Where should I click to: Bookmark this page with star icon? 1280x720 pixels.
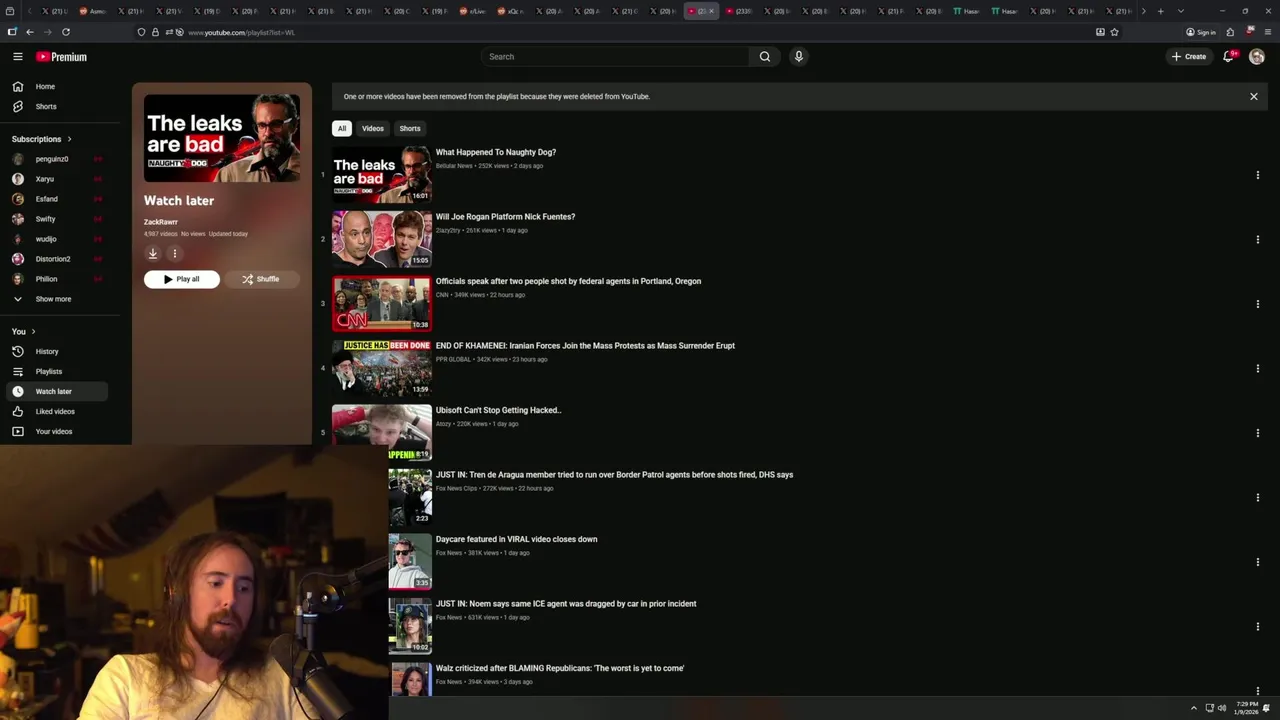[x=1114, y=32]
